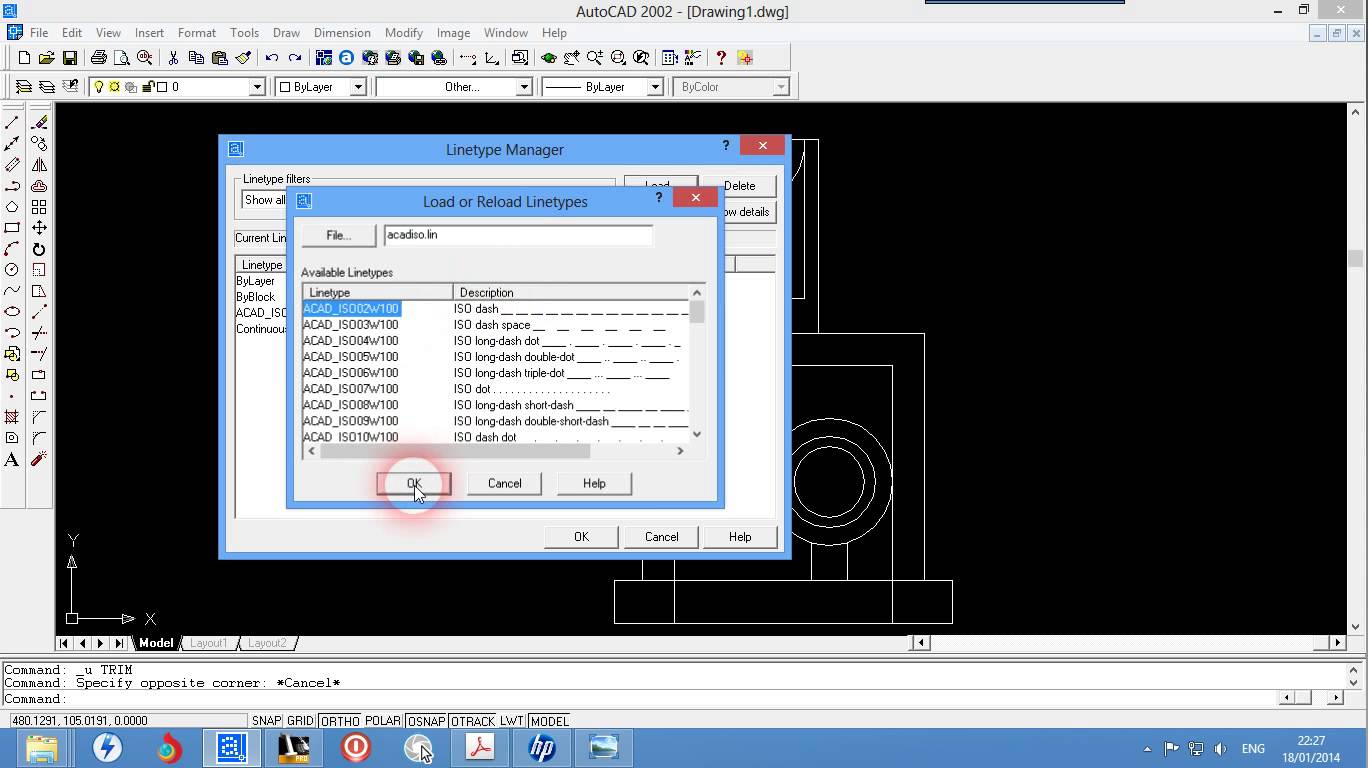Select the Hatch tool
The width and height of the screenshot is (1368, 768).
(12, 417)
